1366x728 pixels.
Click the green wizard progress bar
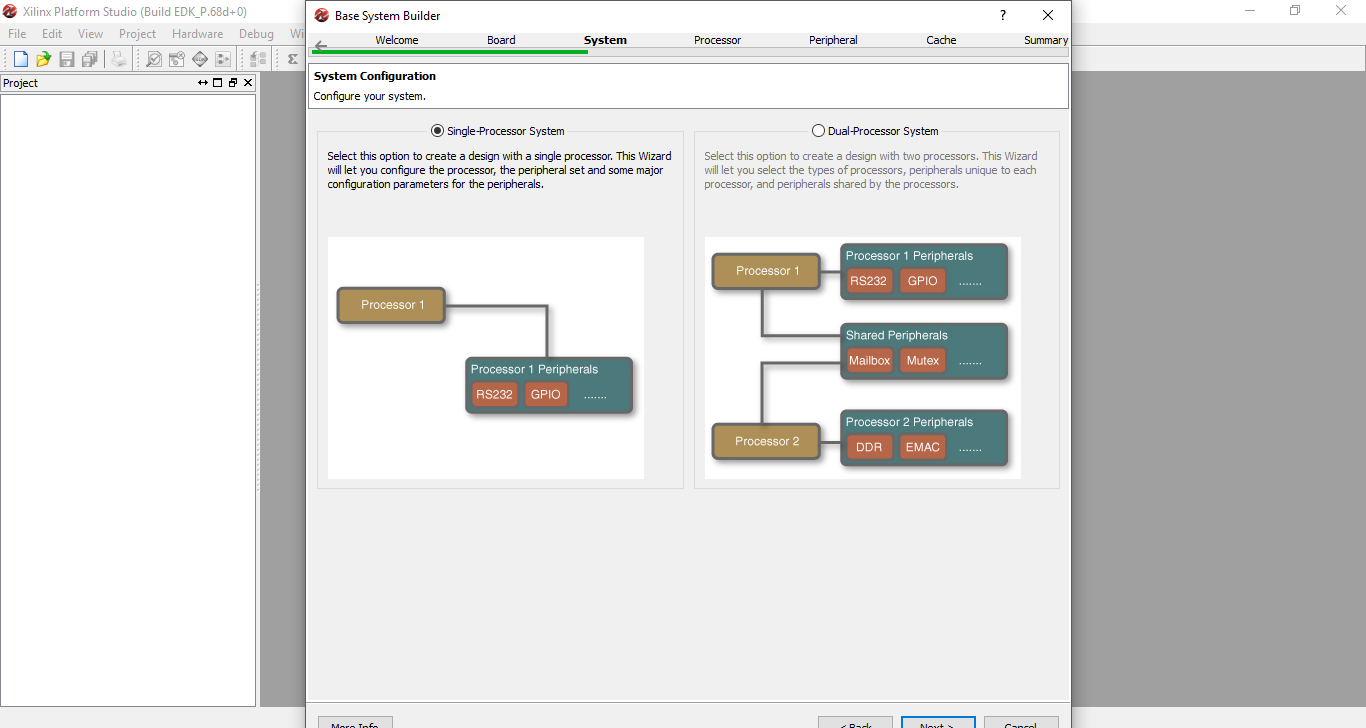tap(450, 51)
